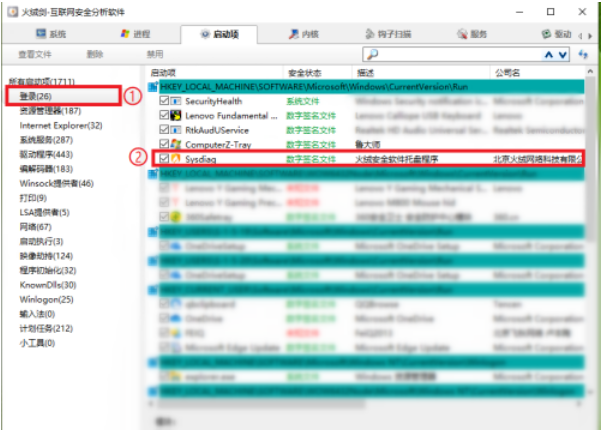Click the RtkAudUService entry icon
Screen dimensions: 603x433
(x=176, y=130)
